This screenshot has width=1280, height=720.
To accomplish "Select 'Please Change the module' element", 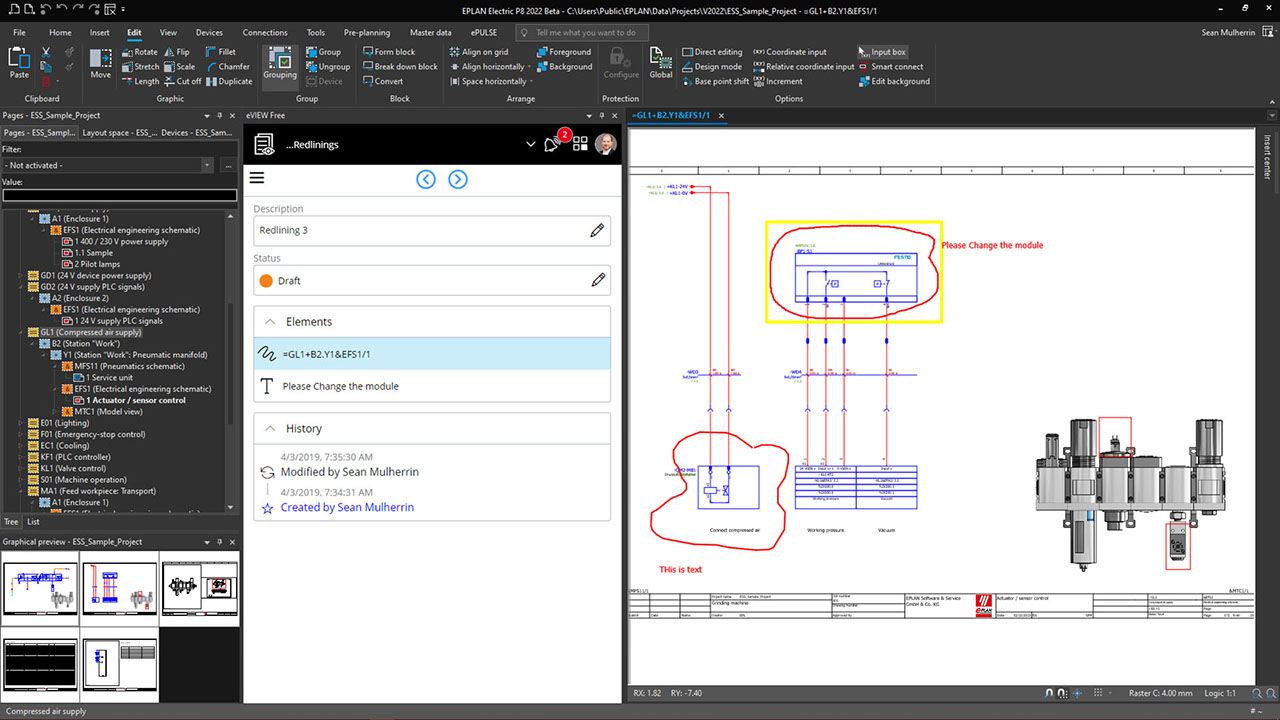I will 340,386.
